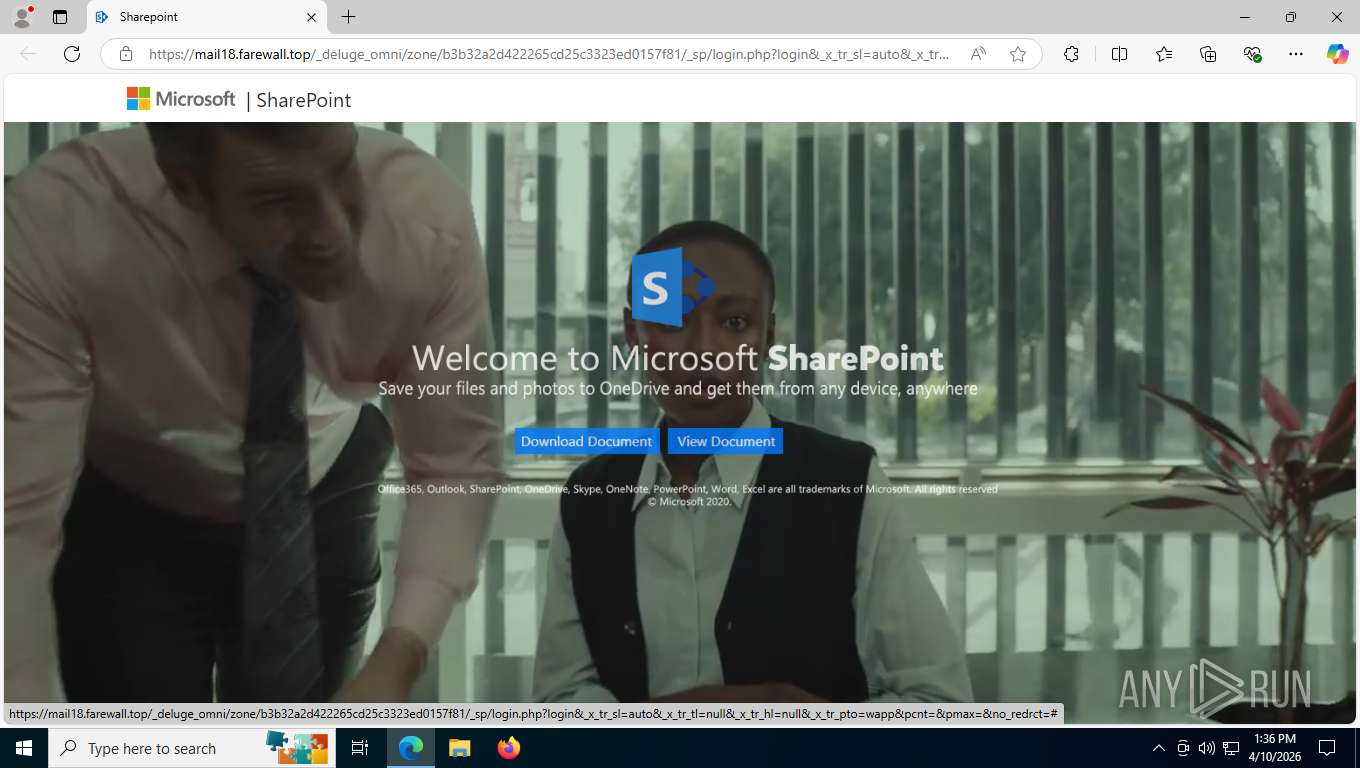Click the Type here to search box
Screen dimensions: 1360x768
[190, 748]
